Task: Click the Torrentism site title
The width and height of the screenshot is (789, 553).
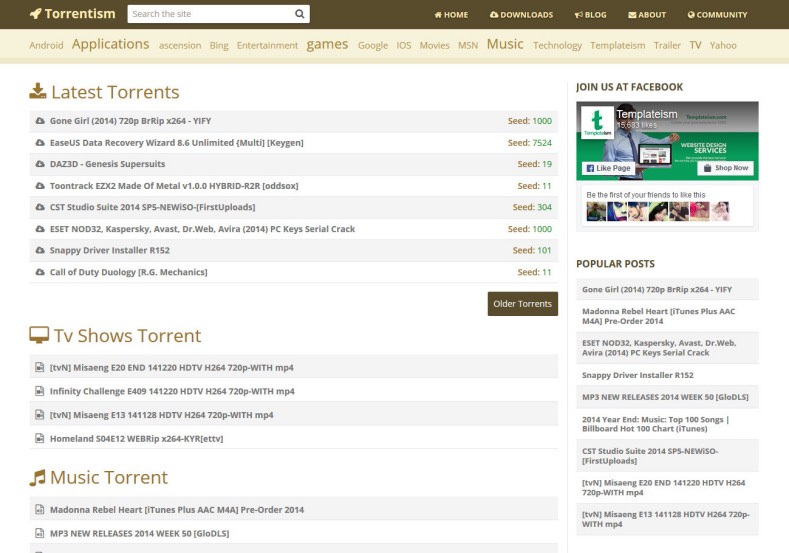Action: 80,14
